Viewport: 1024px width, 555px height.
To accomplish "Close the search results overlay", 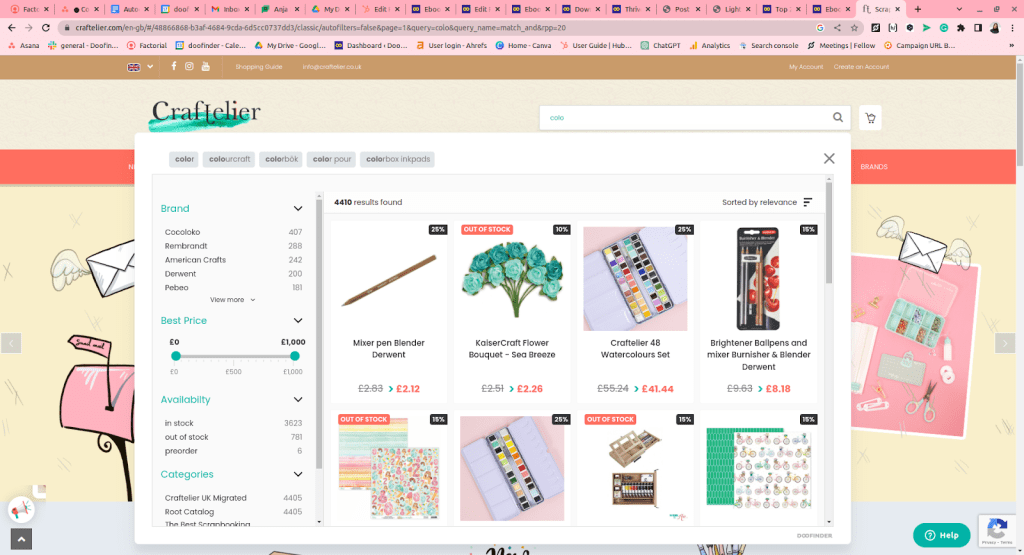I will point(829,158).
